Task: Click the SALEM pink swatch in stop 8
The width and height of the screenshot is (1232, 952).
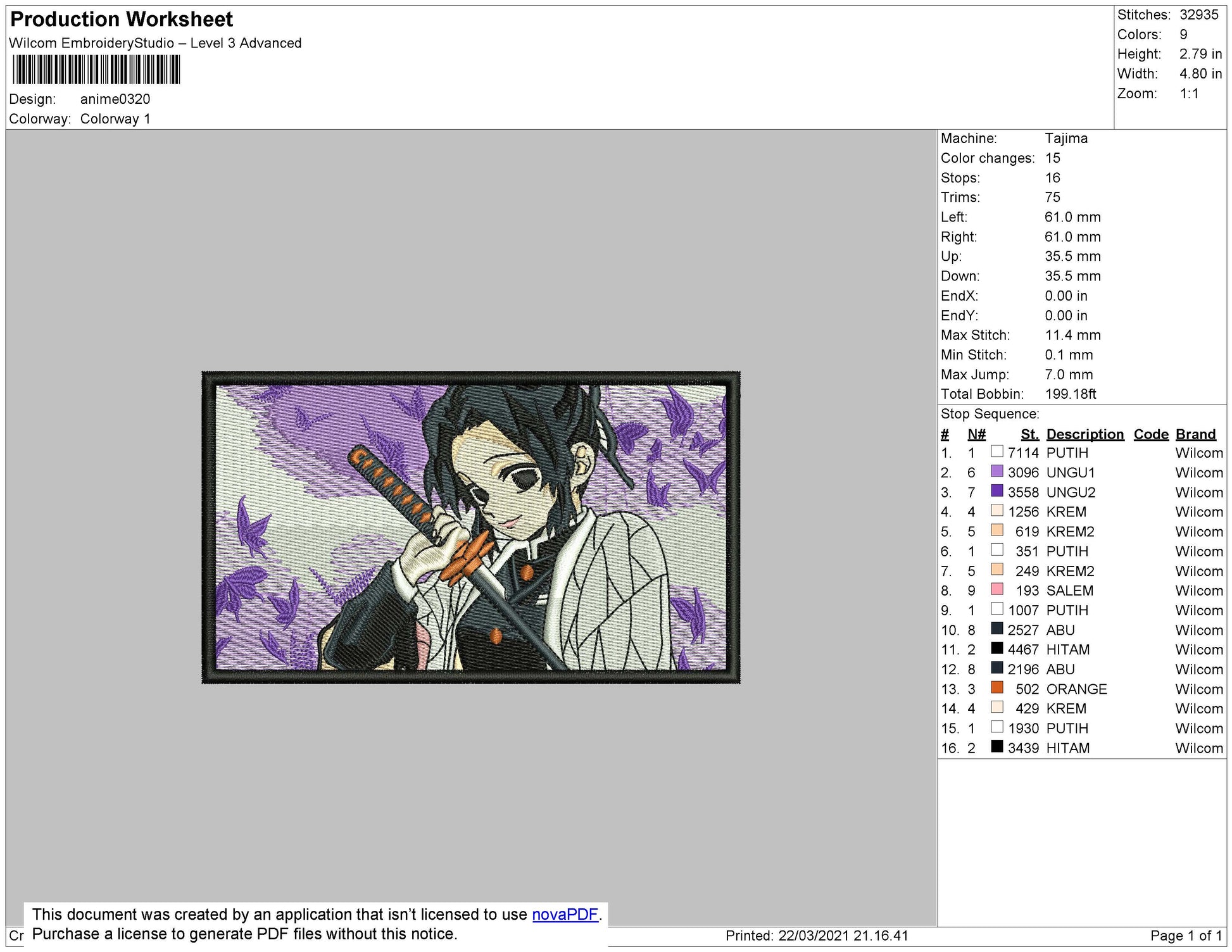Action: tap(997, 589)
